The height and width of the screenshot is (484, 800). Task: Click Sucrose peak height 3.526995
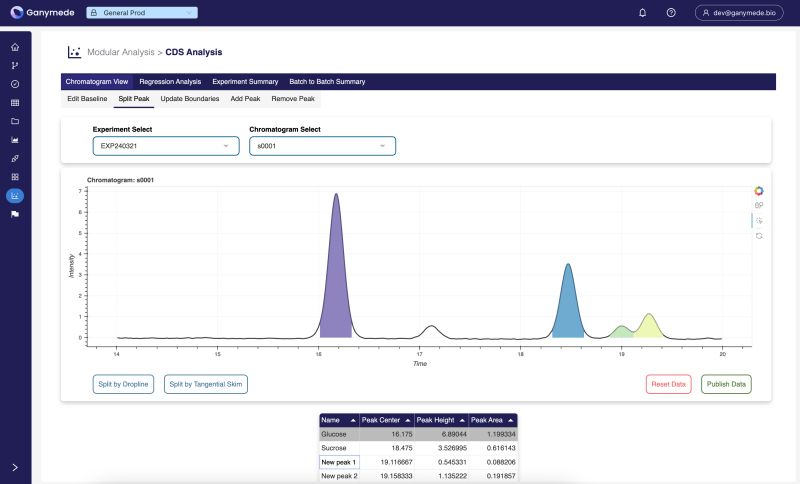pyautogui.click(x=441, y=448)
